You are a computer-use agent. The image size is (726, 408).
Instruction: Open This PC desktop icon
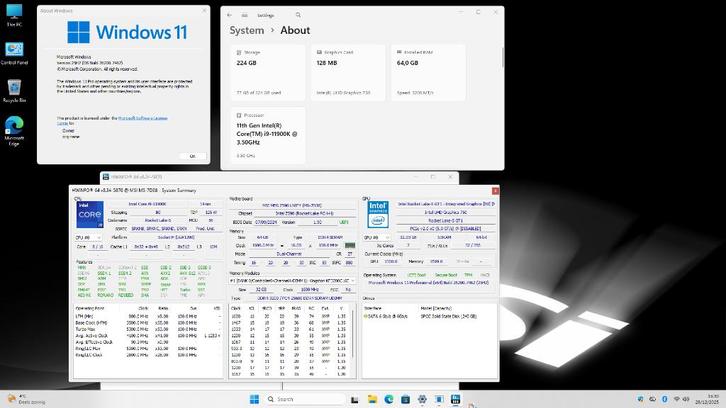14,15
